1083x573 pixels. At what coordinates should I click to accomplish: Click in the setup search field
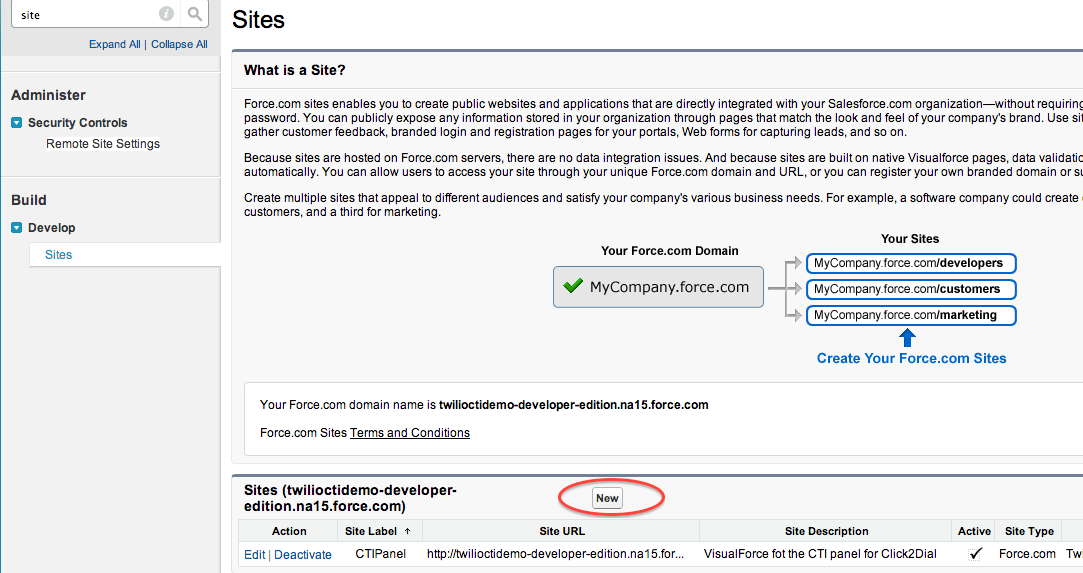pyautogui.click(x=85, y=15)
